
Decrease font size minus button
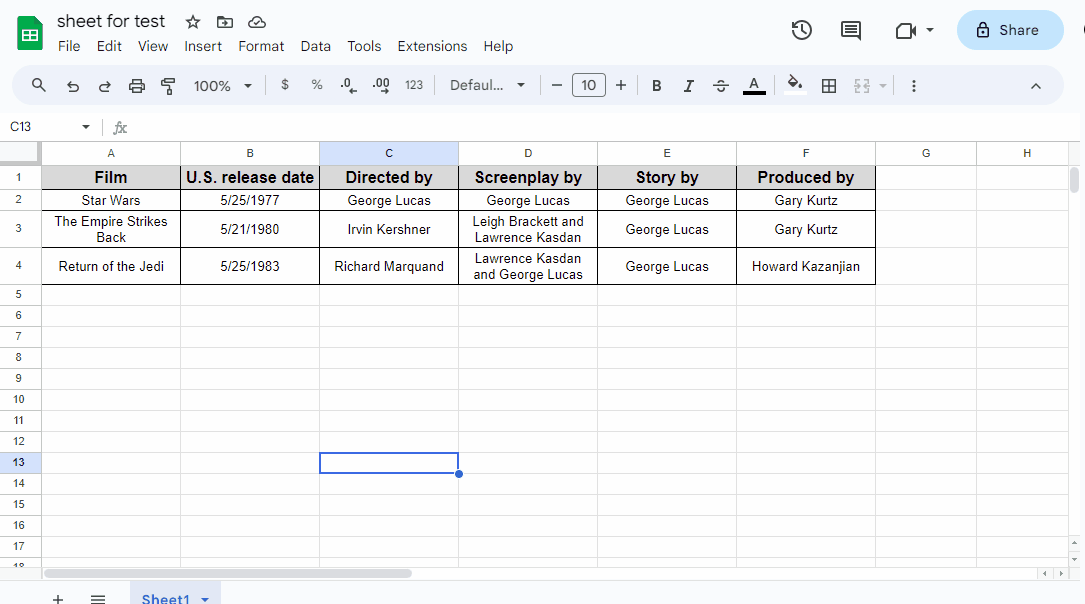[x=556, y=85]
